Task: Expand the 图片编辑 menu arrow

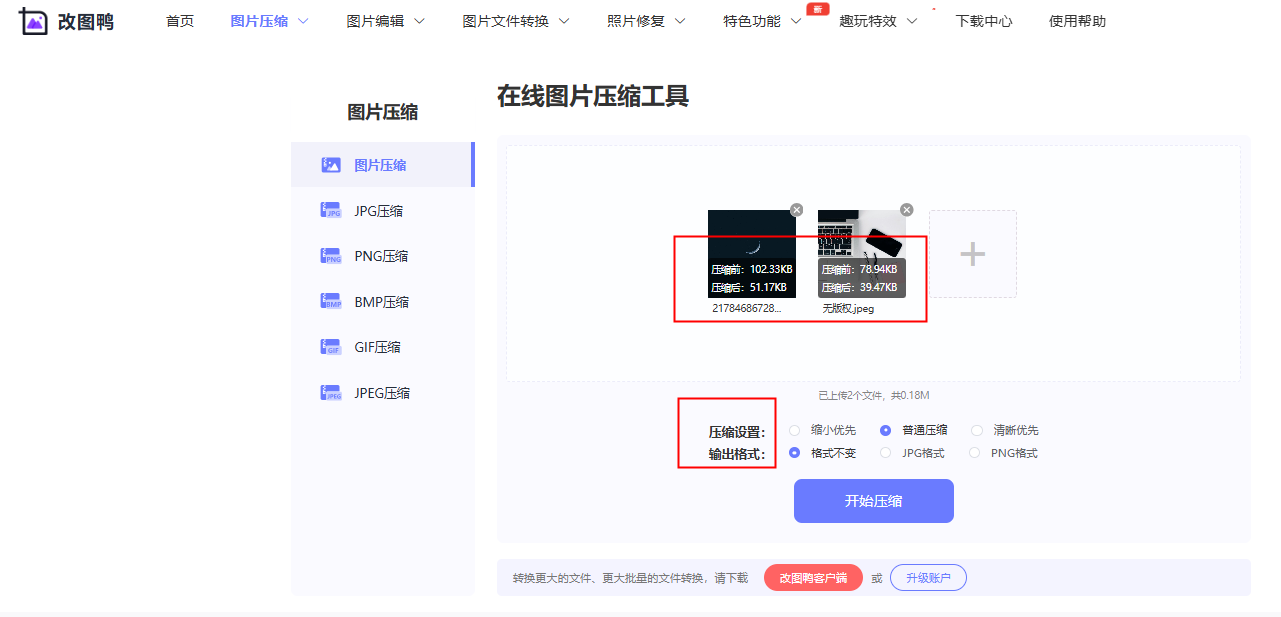Action: click(x=419, y=21)
